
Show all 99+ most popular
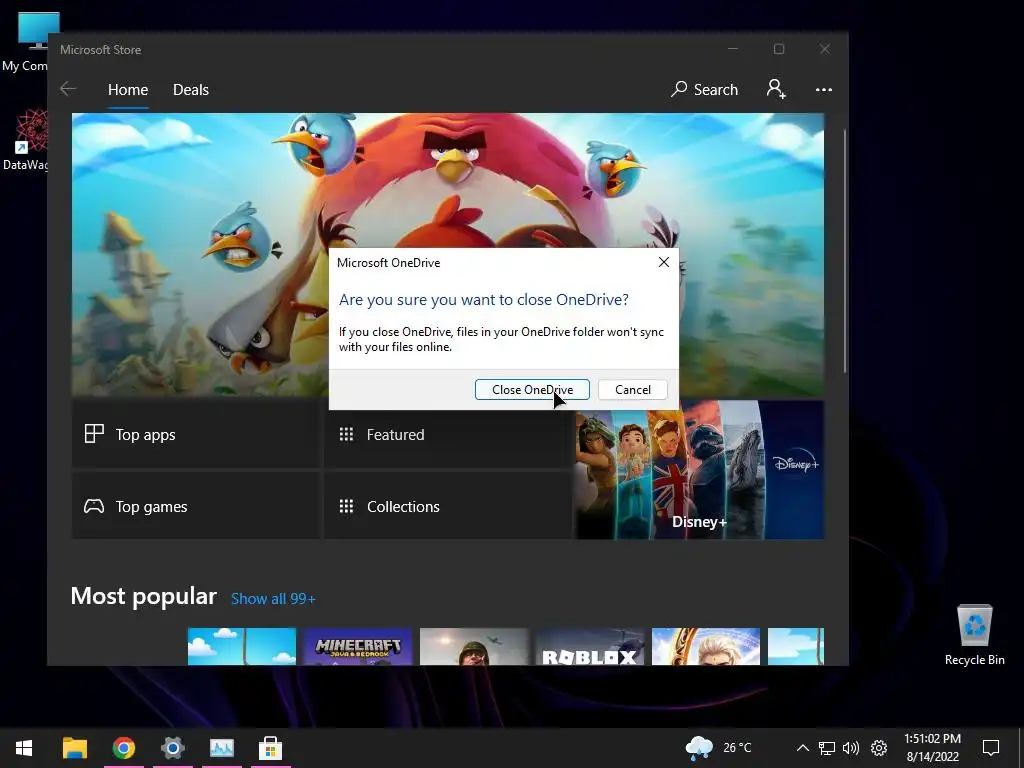point(273,599)
